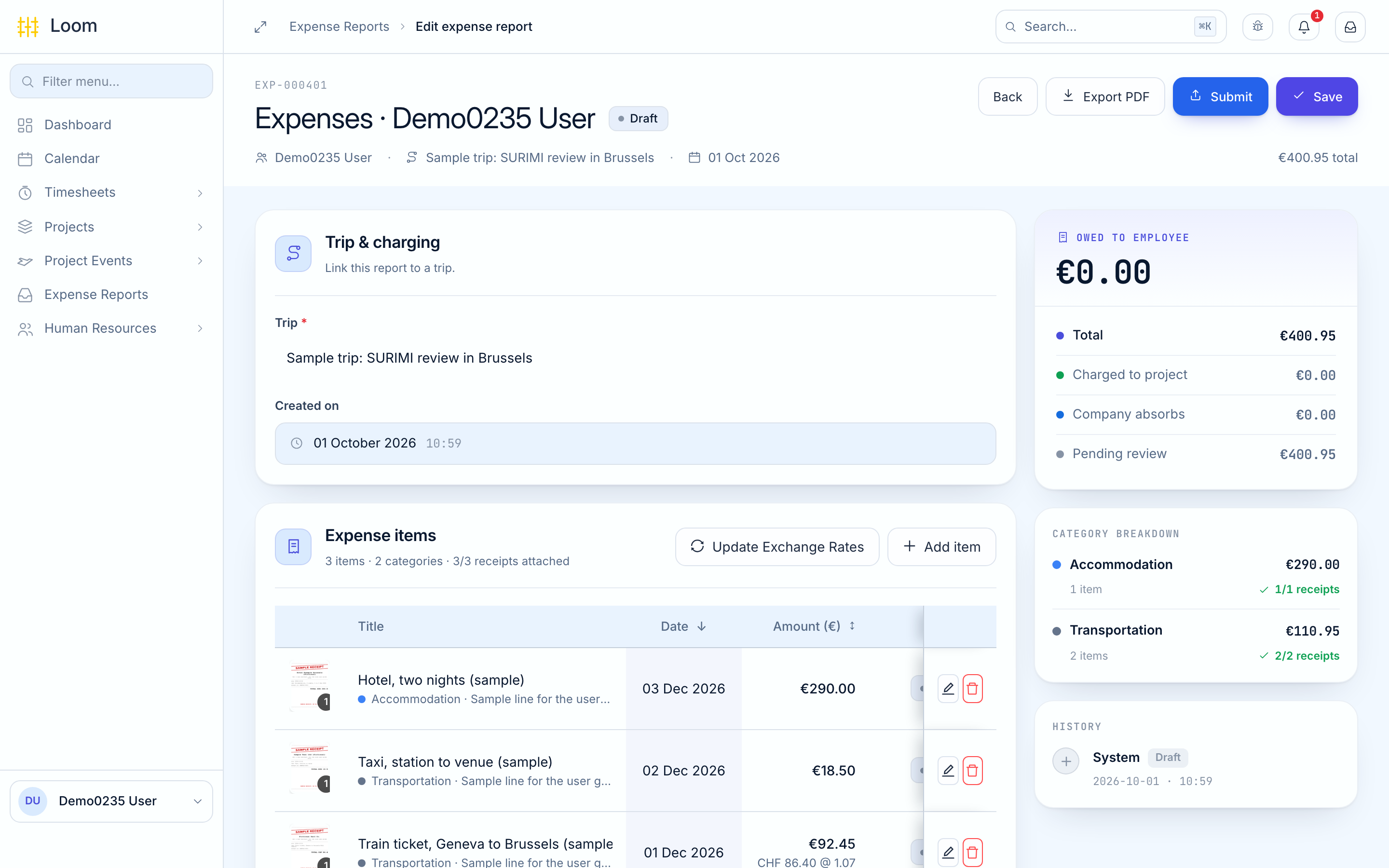Delete the Train ticket item

[972, 853]
